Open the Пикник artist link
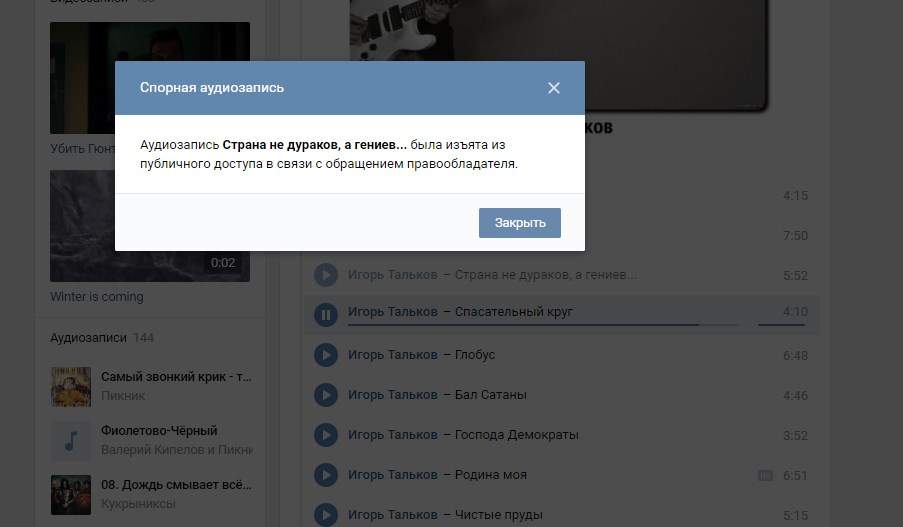This screenshot has width=903, height=527. (x=123, y=396)
